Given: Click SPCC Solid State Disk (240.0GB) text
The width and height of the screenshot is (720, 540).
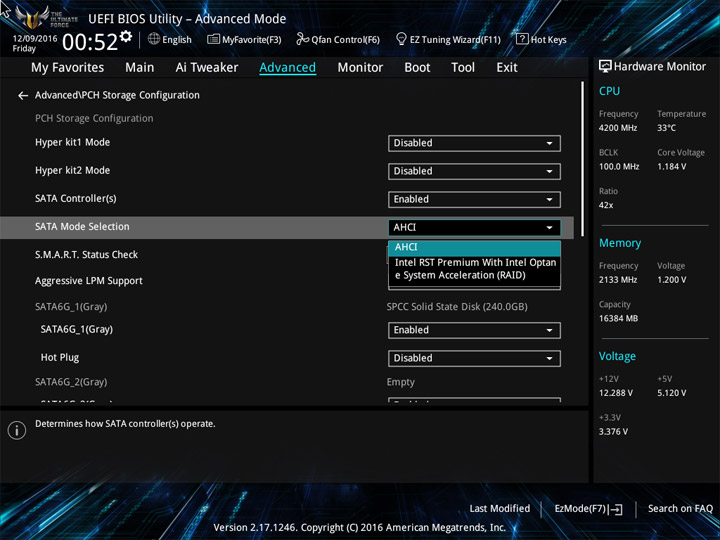Looking at the screenshot, I should point(457,307).
